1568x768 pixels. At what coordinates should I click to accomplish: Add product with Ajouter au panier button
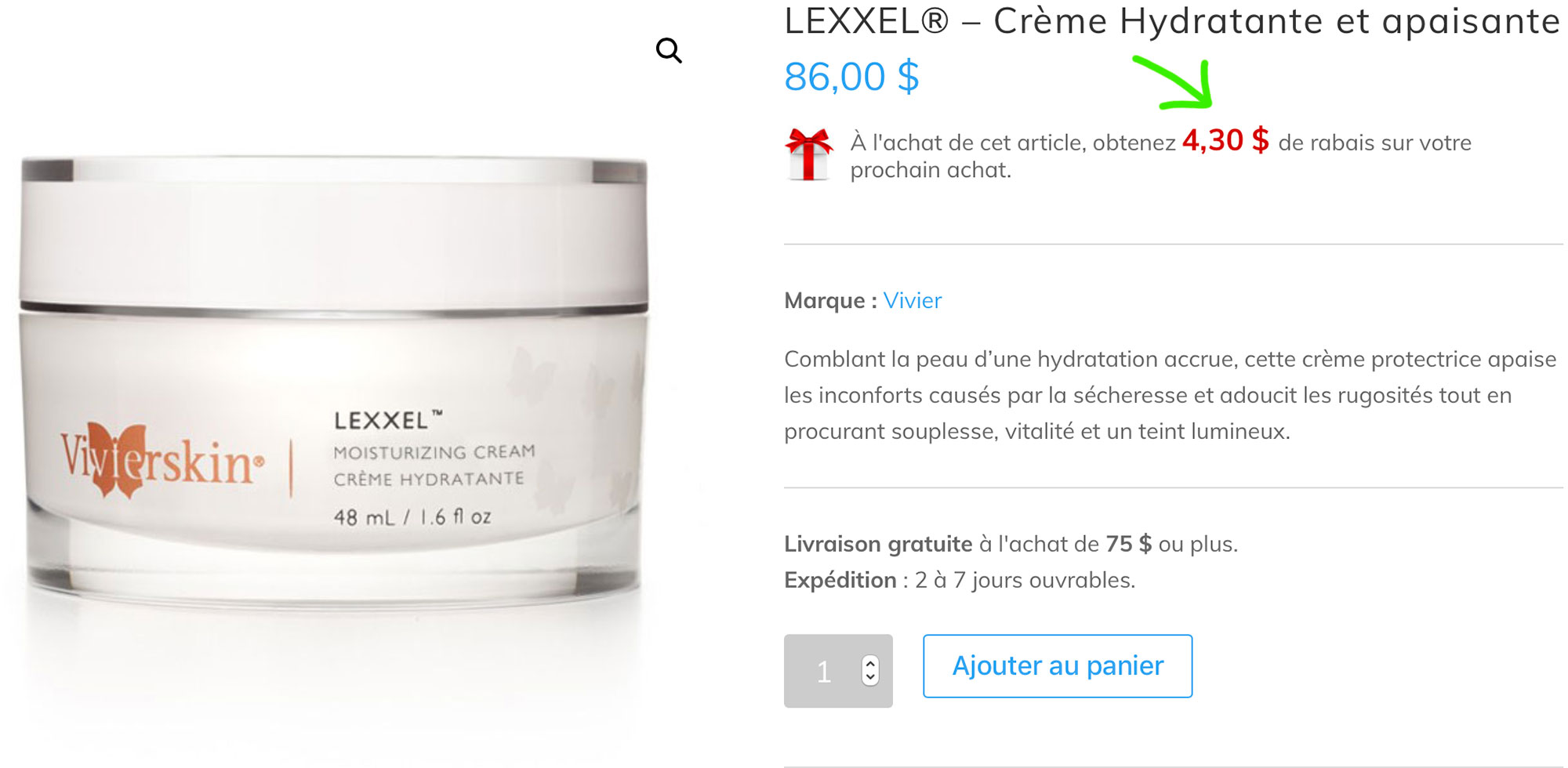point(1058,666)
